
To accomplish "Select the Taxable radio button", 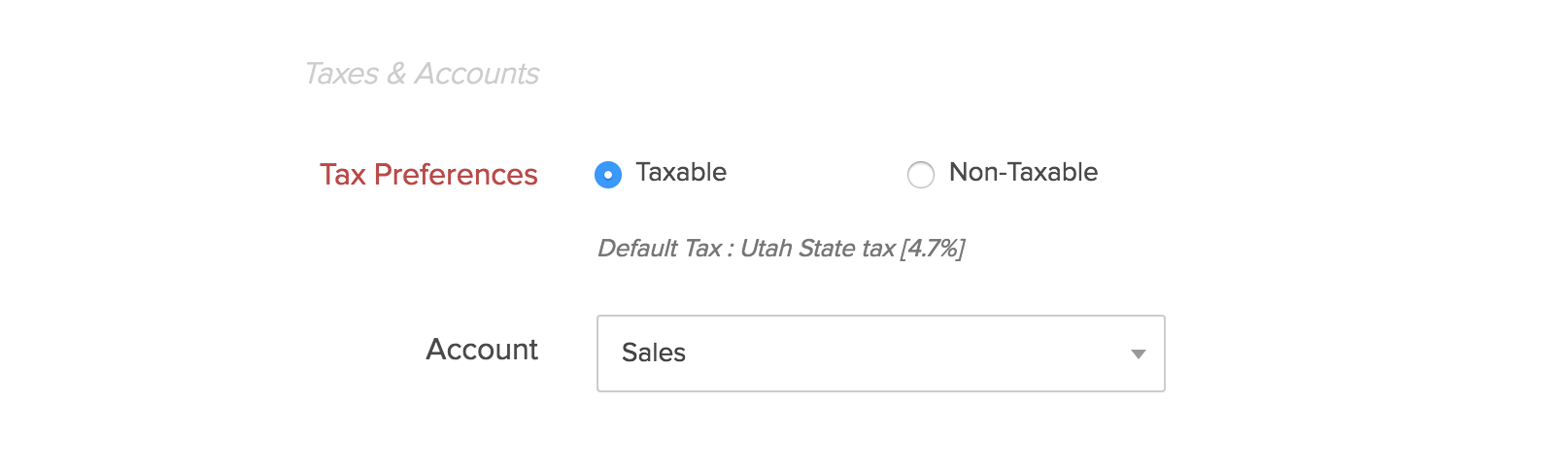I will pyautogui.click(x=608, y=175).
